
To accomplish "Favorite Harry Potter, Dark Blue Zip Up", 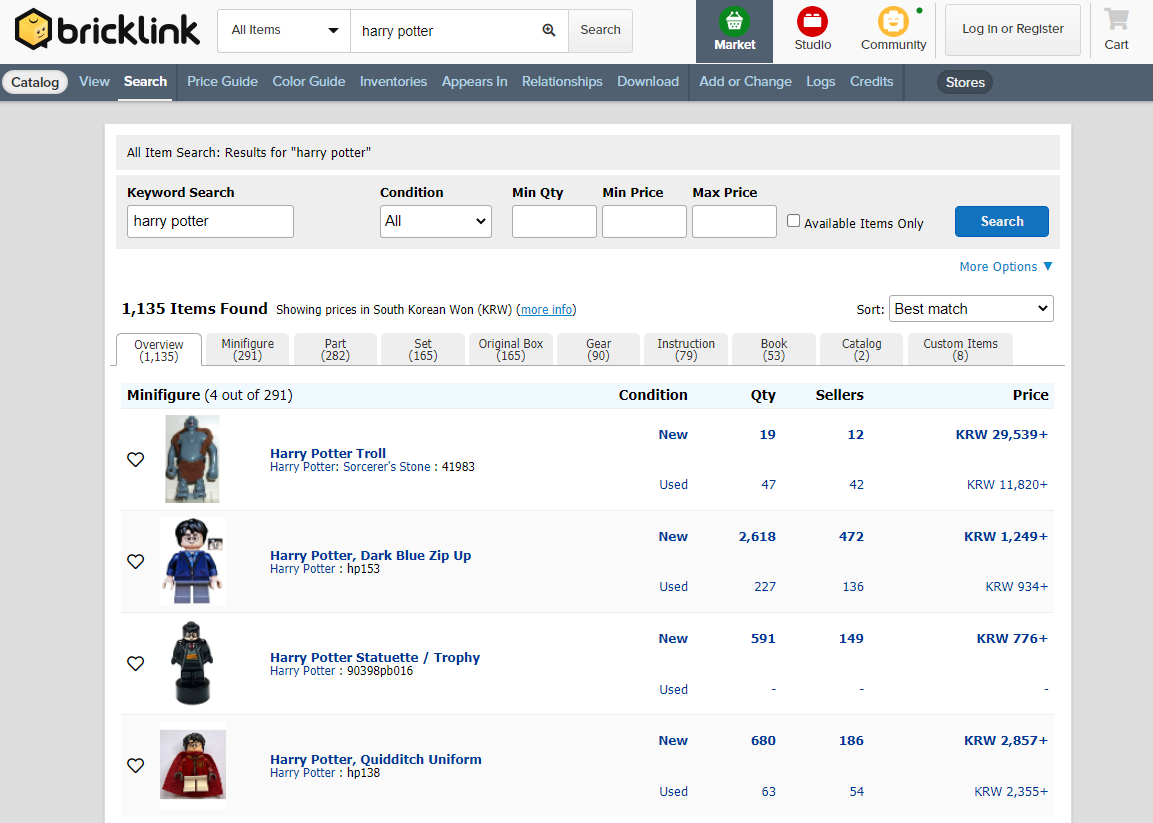I will pos(135,562).
